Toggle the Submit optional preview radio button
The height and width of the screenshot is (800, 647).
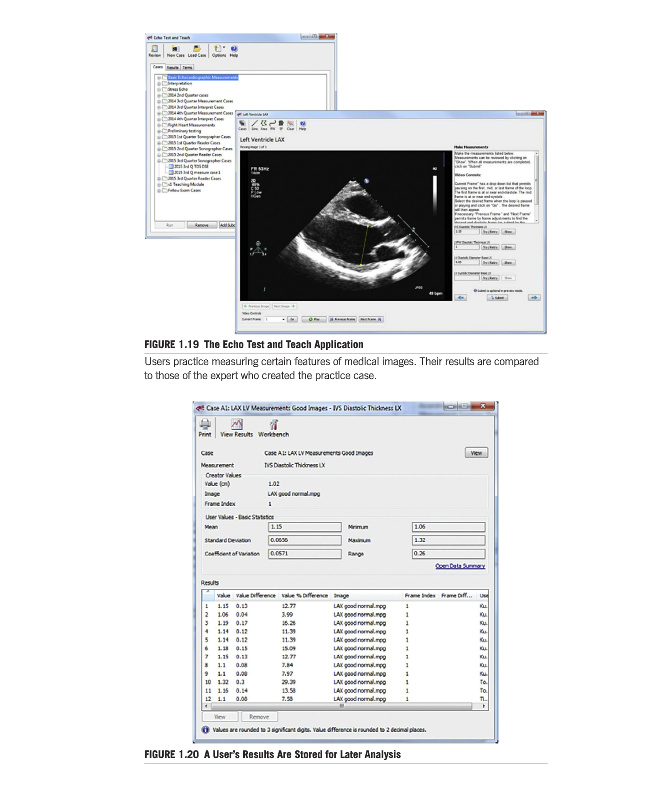tap(476, 289)
